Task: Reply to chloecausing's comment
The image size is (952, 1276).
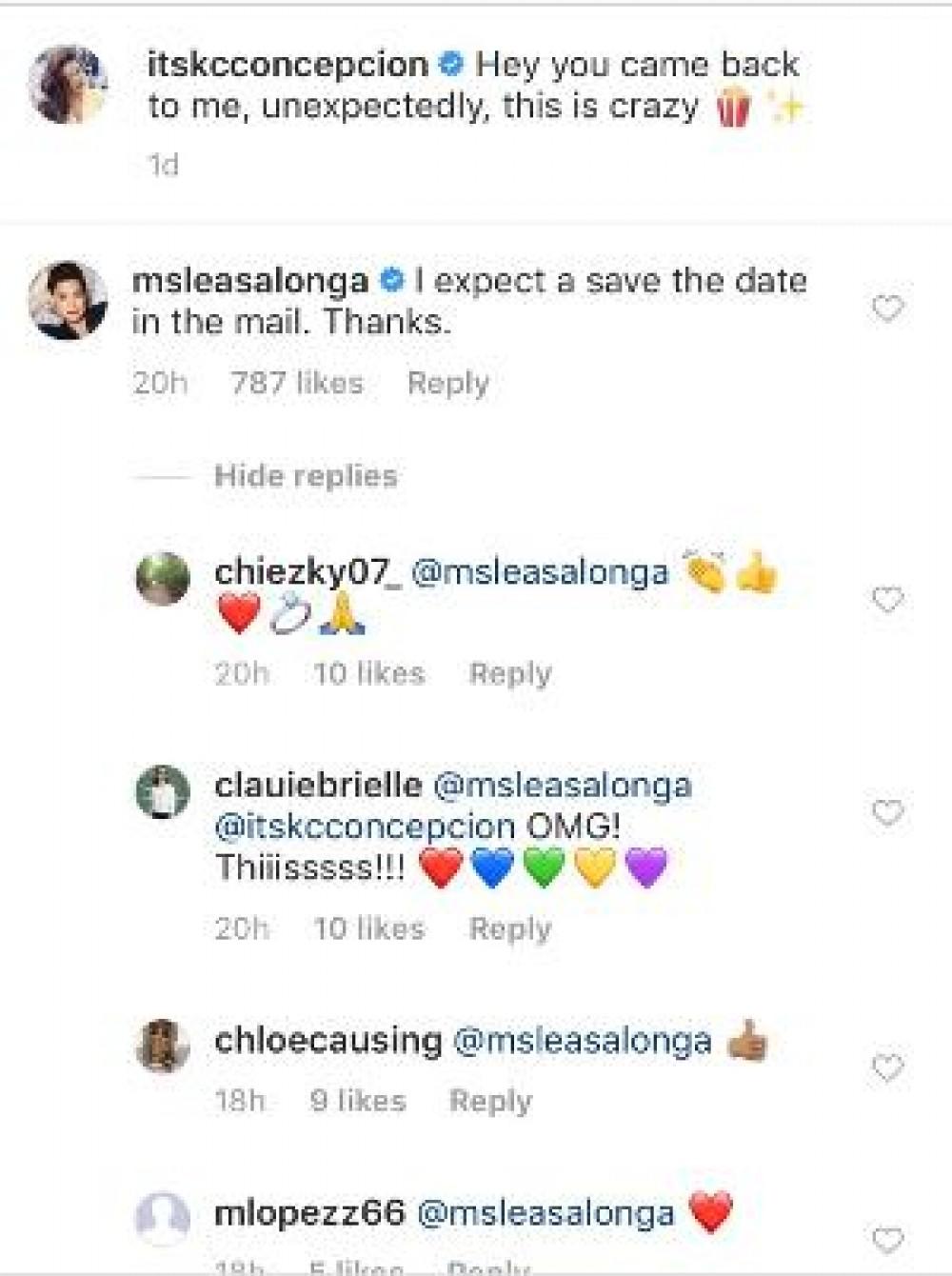Action: (x=490, y=1102)
